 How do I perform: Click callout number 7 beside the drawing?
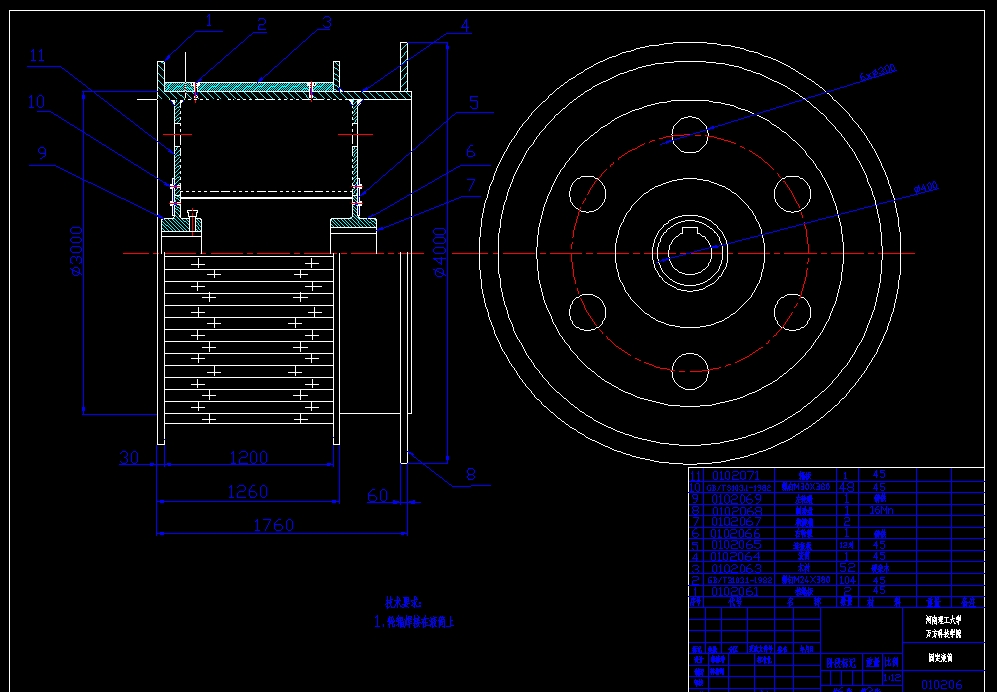tap(471, 185)
